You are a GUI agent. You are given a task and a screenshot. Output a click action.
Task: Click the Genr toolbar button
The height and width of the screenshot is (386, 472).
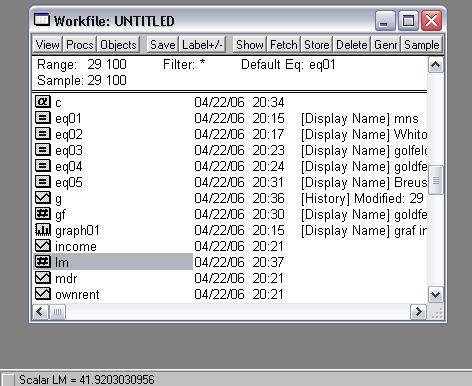pyautogui.click(x=385, y=44)
